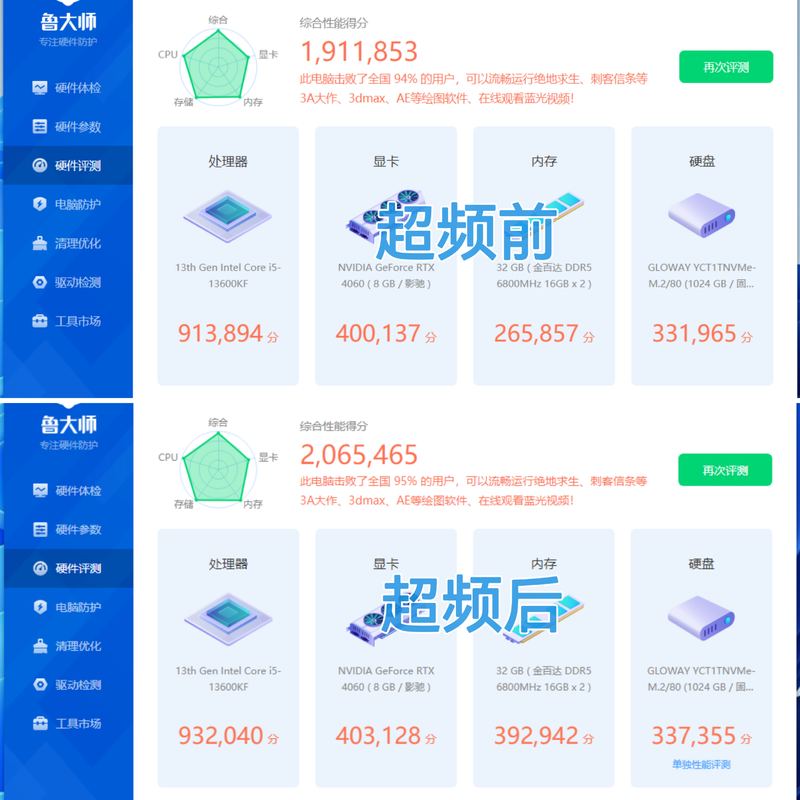Click 硬盘 heading in bottom card

click(x=701, y=564)
